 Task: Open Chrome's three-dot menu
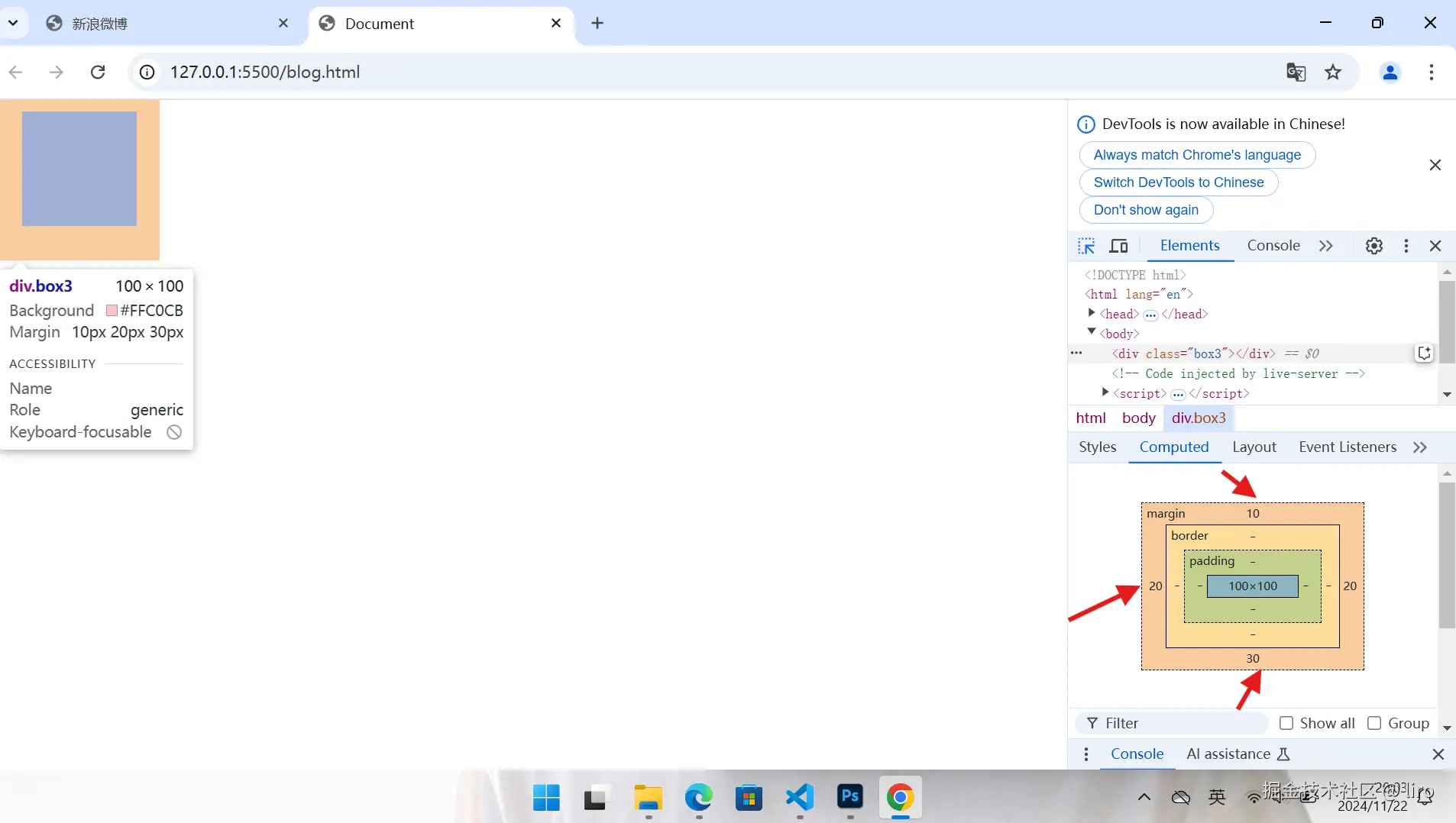point(1432,72)
